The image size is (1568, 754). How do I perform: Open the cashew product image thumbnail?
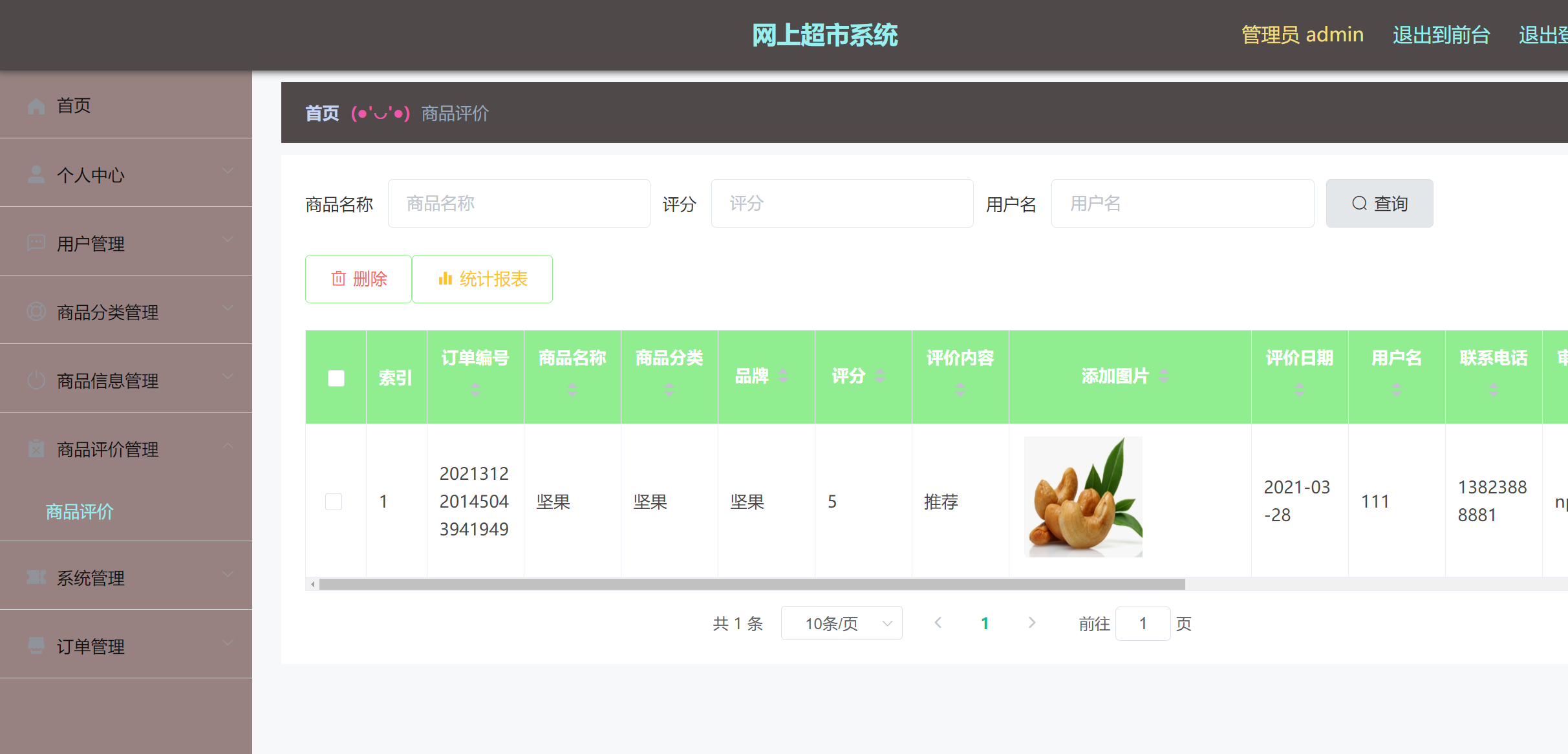click(1083, 496)
